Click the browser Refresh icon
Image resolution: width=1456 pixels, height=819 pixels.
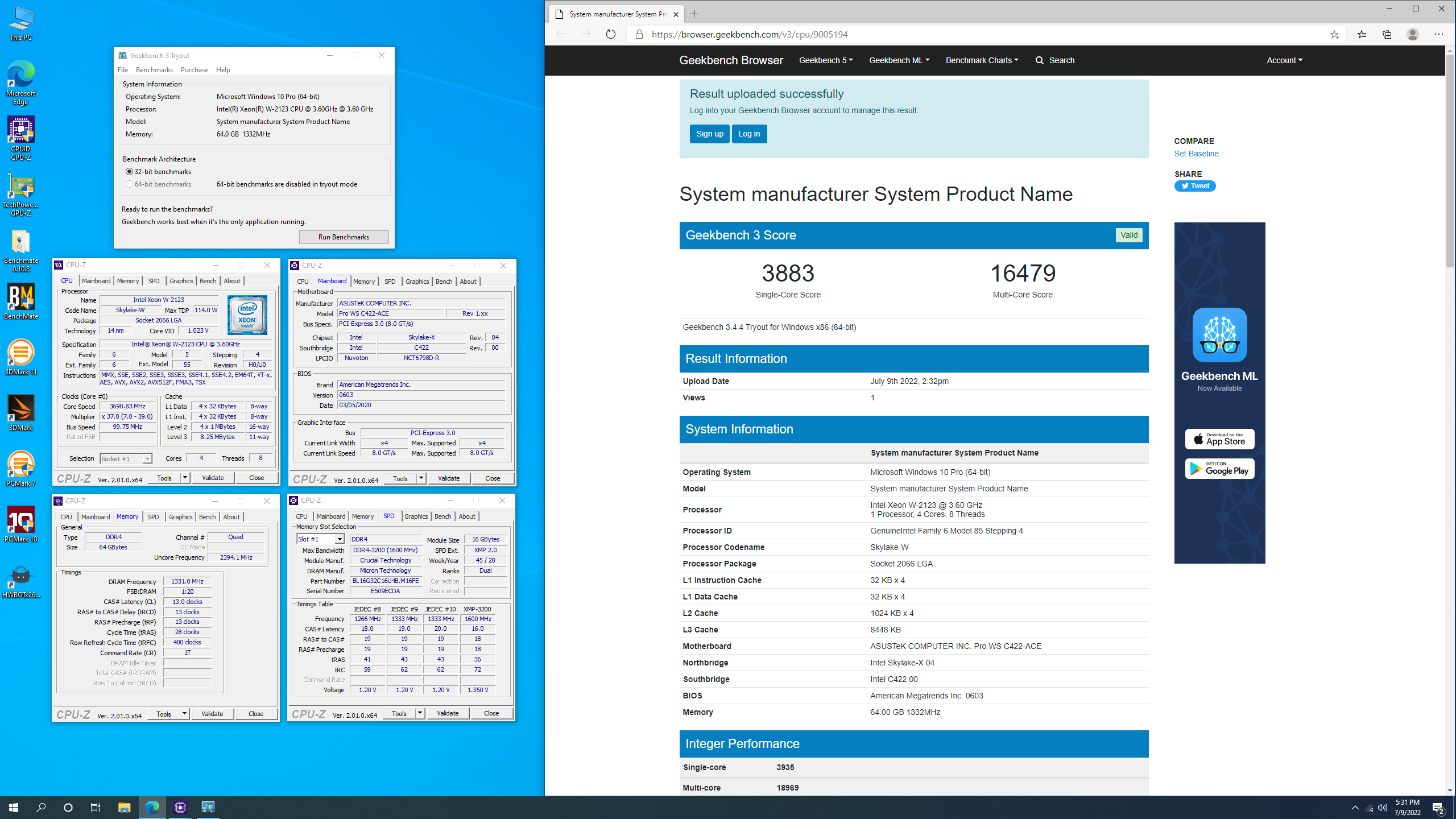(610, 34)
